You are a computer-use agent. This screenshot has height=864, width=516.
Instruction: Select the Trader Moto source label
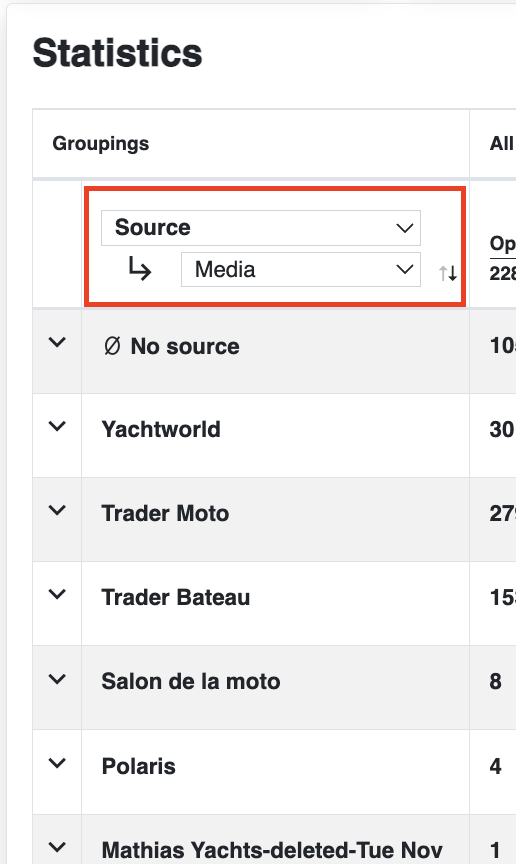click(165, 514)
